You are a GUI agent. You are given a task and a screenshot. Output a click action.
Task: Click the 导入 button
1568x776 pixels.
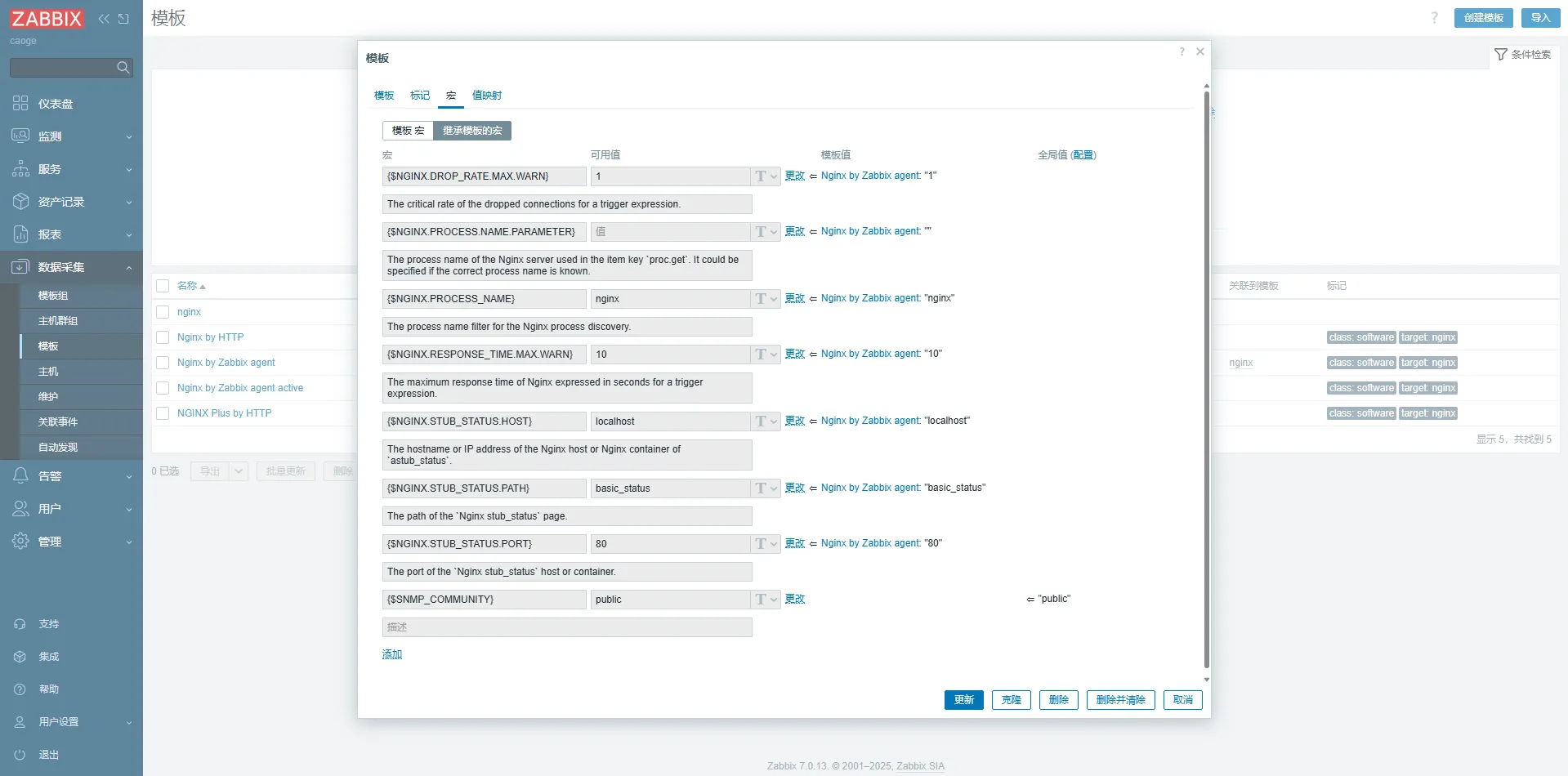click(1541, 18)
